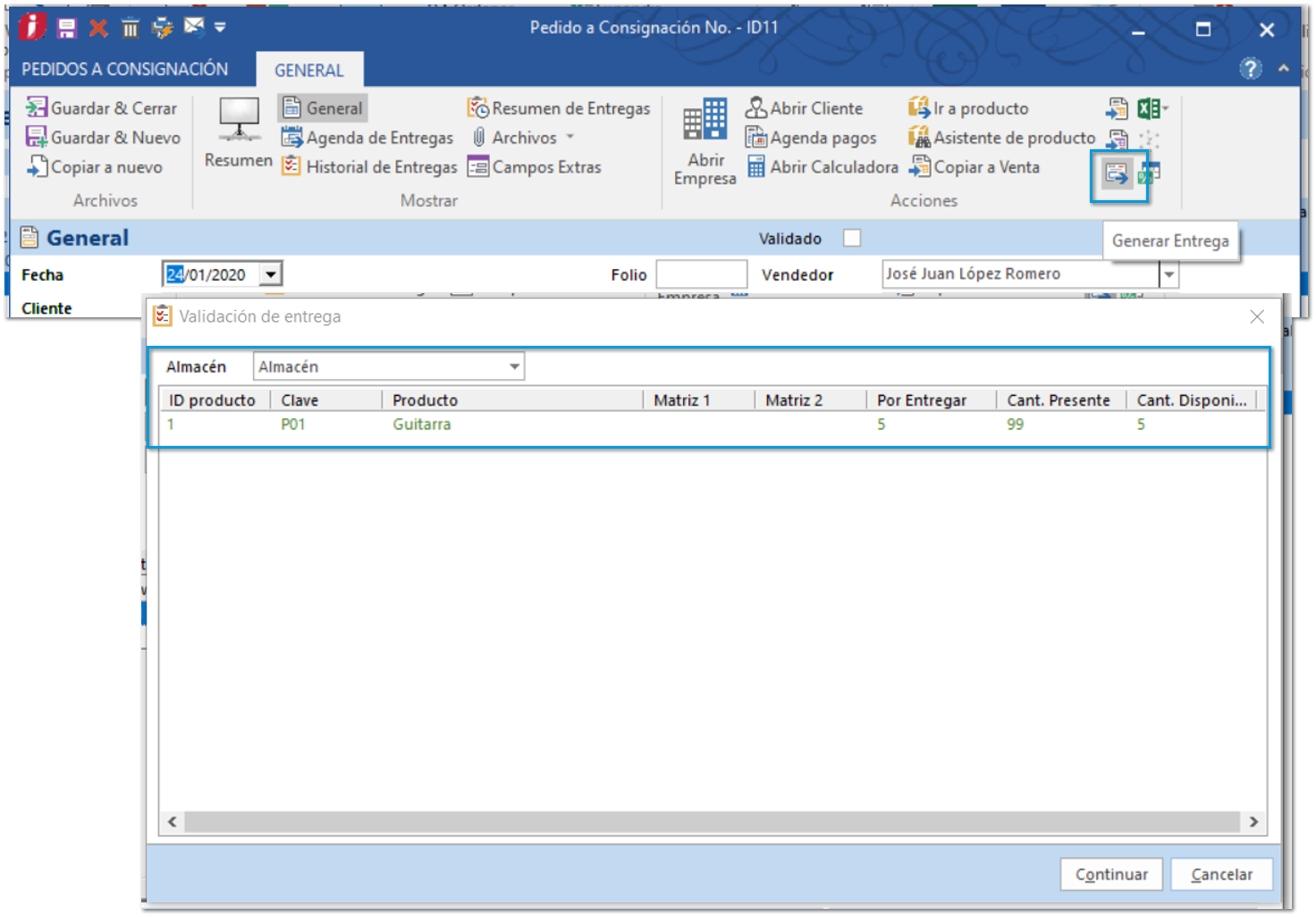Open the Abrir Empresa building icon
This screenshot has width=1316, height=917.
(x=704, y=121)
